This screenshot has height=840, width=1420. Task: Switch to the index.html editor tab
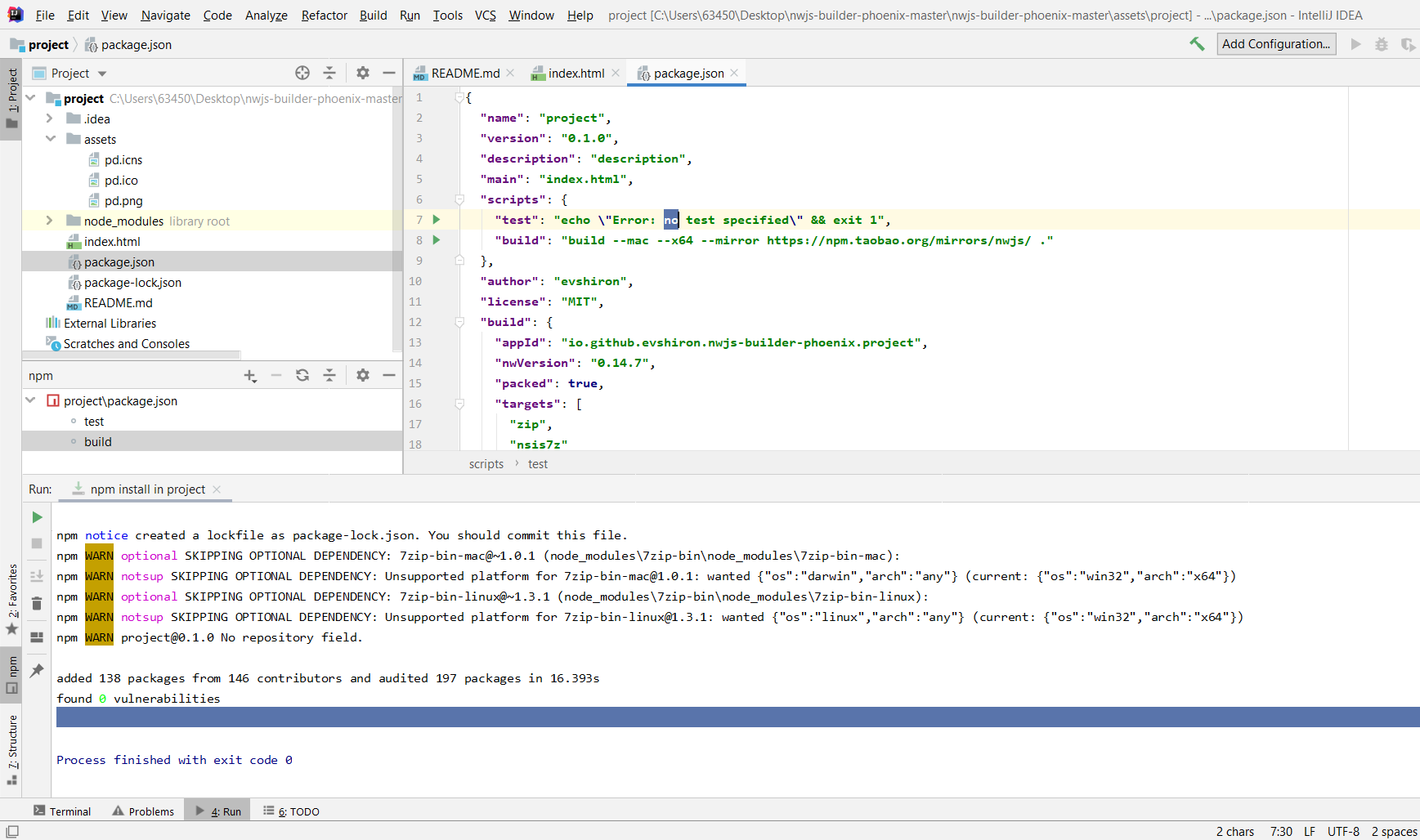coord(576,73)
